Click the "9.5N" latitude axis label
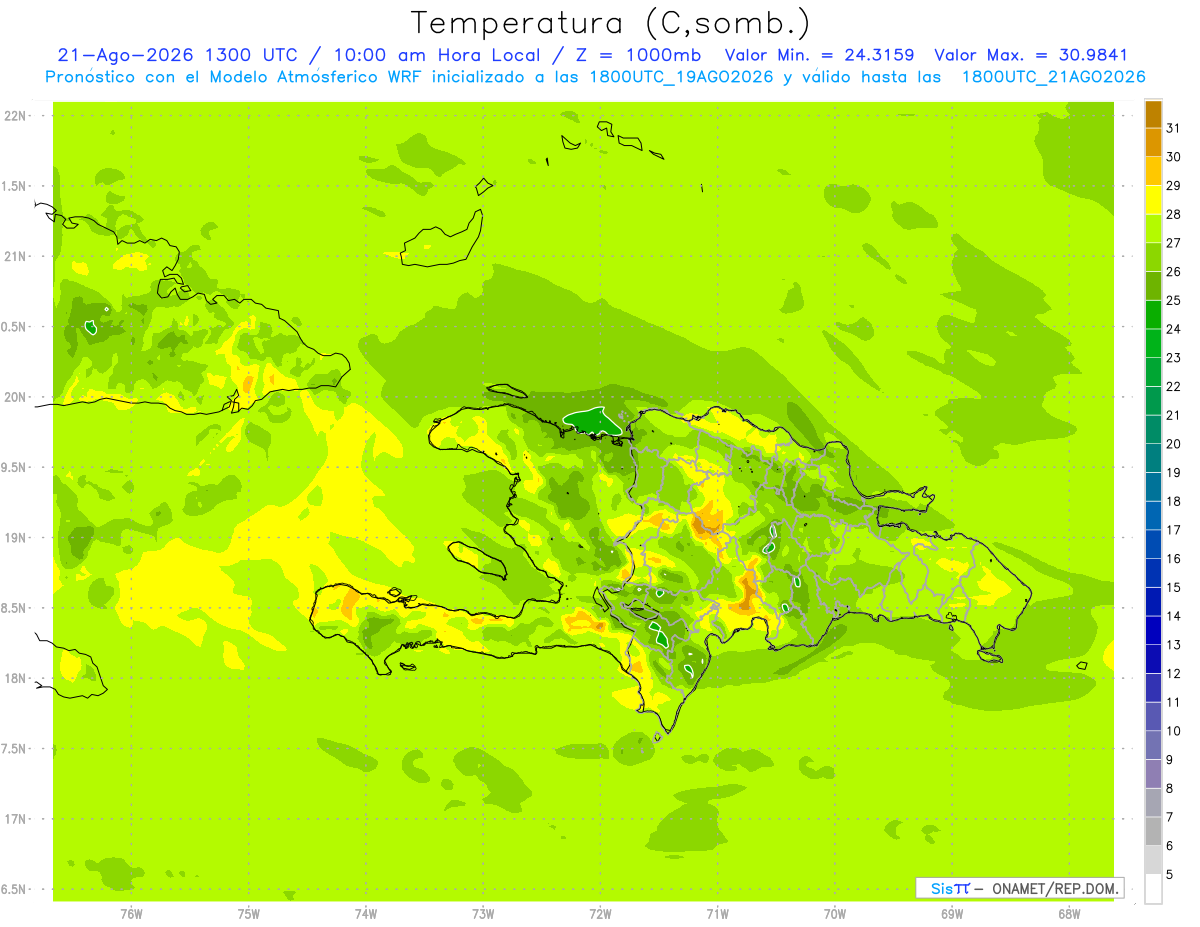1200x927 pixels. coord(16,467)
